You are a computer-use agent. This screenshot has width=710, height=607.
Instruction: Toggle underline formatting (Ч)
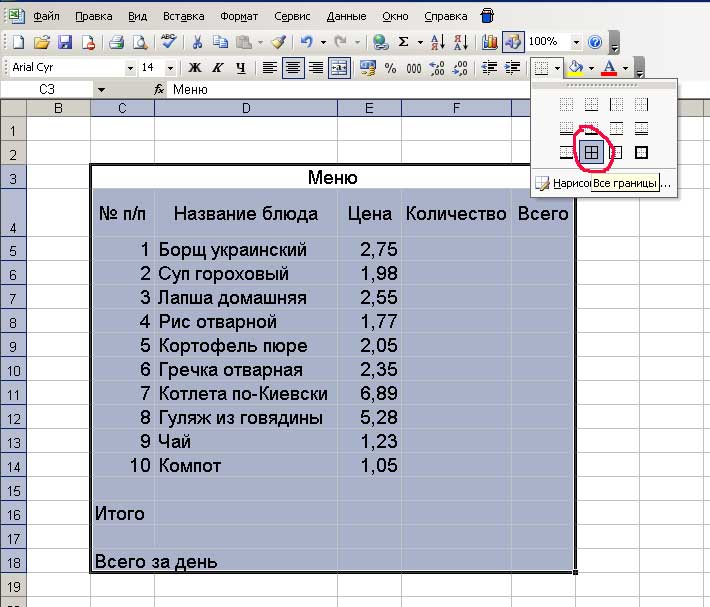[x=240, y=68]
